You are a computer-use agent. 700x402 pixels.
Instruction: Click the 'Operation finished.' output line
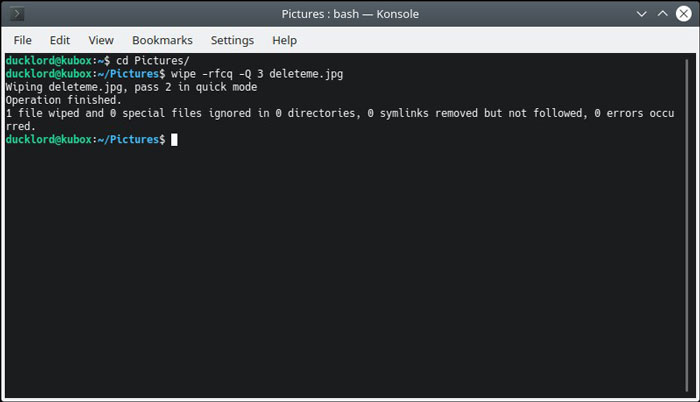coord(63,100)
